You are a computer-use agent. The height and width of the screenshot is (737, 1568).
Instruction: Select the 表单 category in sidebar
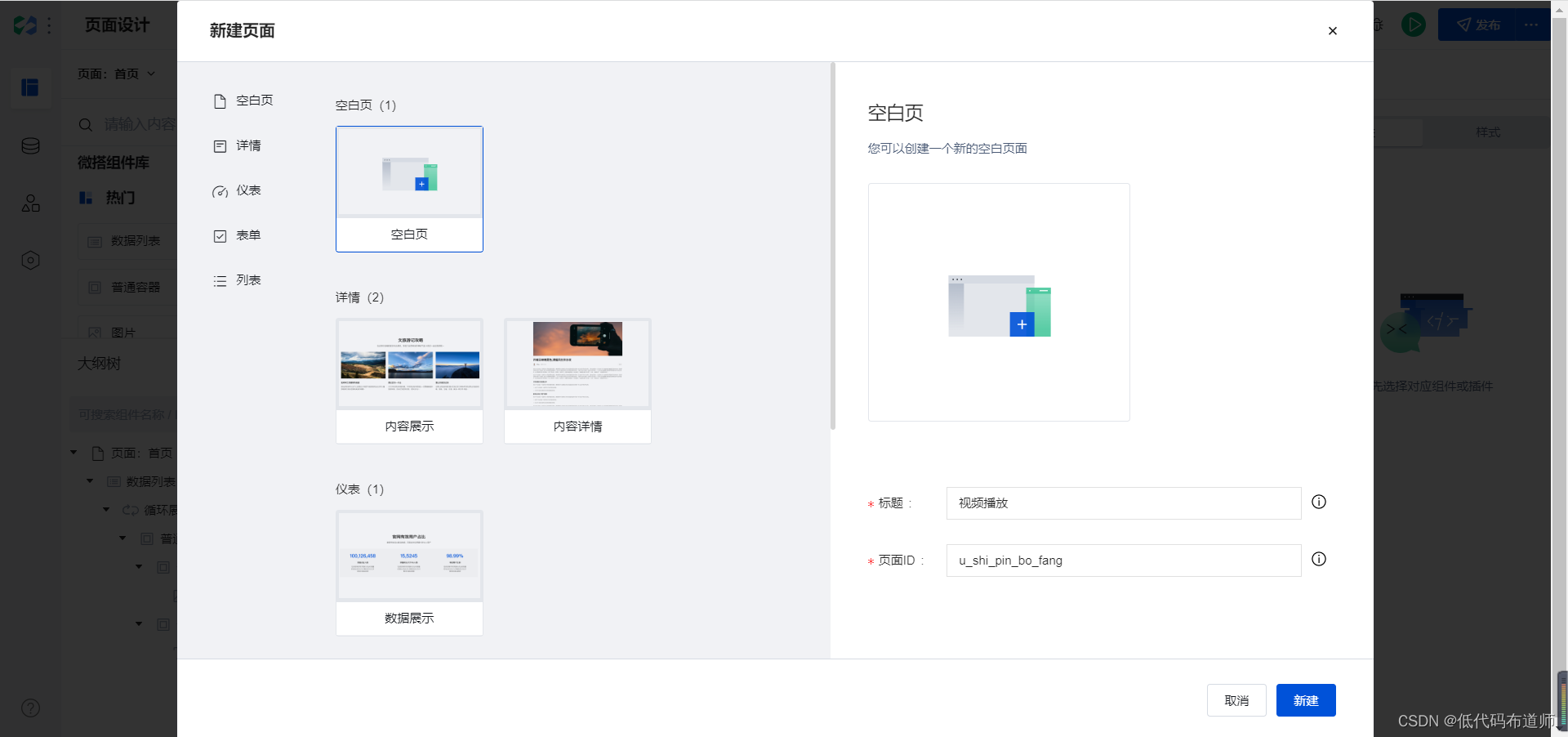(x=238, y=235)
